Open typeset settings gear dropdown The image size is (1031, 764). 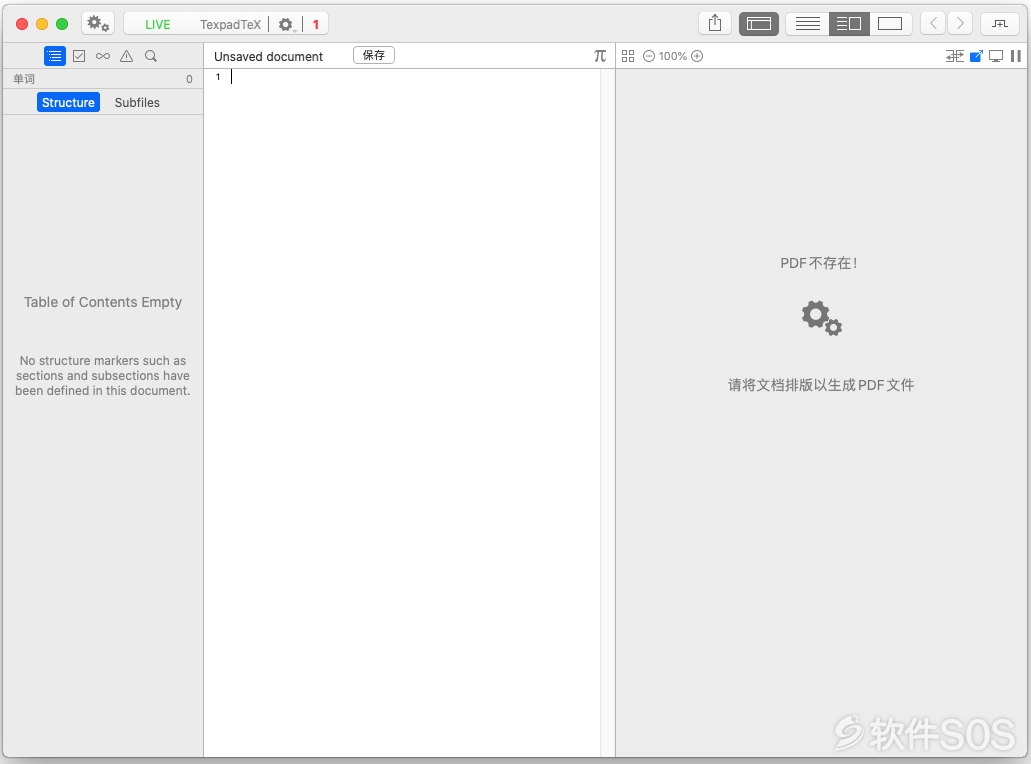pos(286,24)
